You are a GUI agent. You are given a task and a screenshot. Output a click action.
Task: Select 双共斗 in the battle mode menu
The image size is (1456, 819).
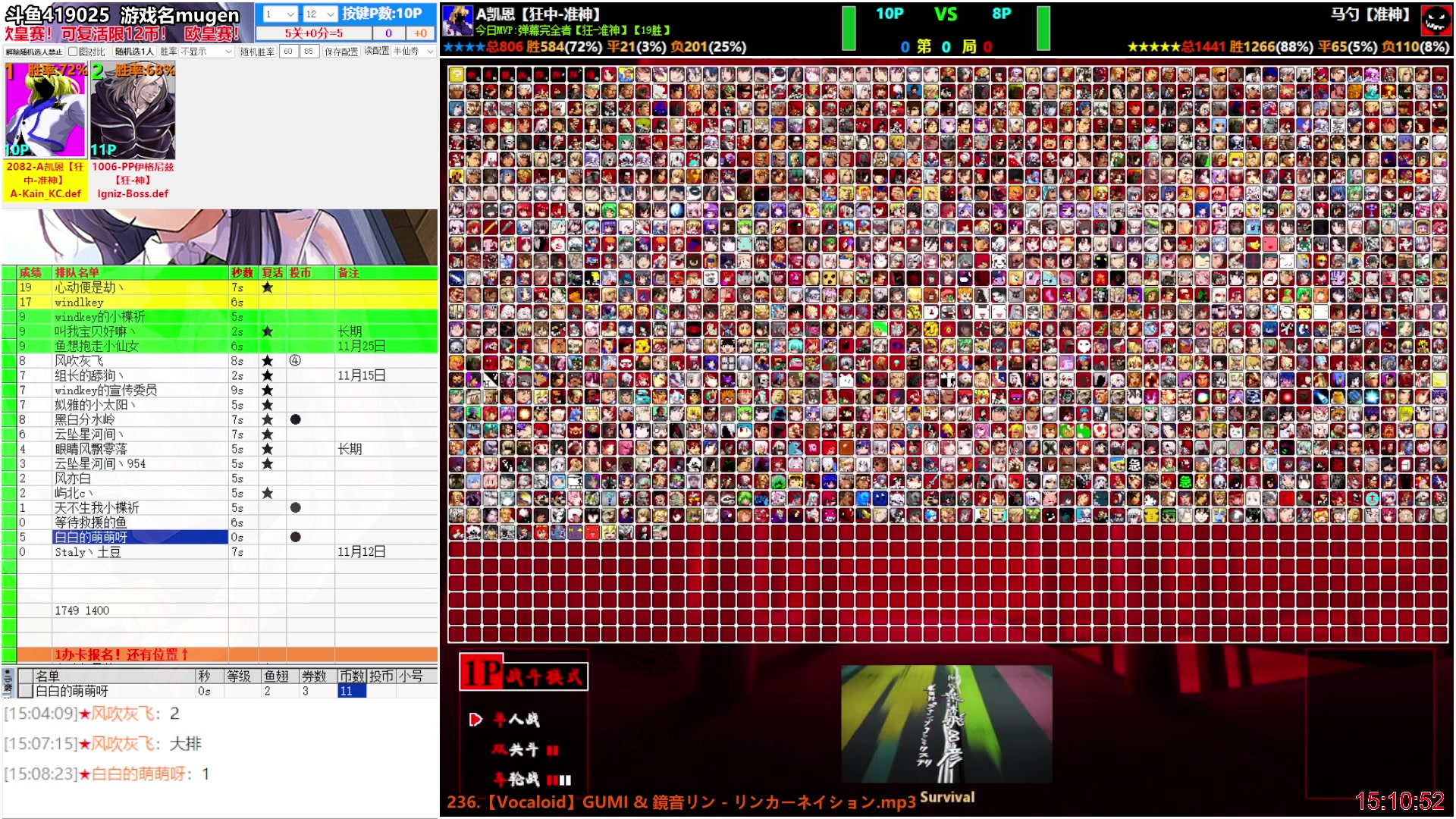pyautogui.click(x=515, y=750)
